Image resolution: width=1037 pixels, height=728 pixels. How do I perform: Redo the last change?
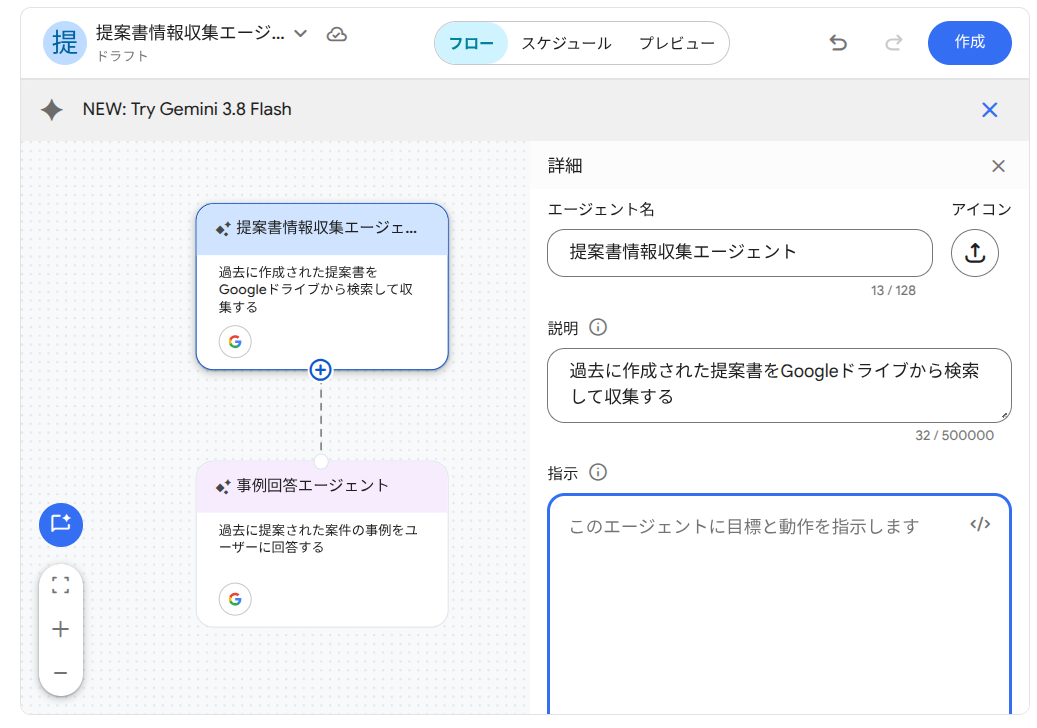893,43
